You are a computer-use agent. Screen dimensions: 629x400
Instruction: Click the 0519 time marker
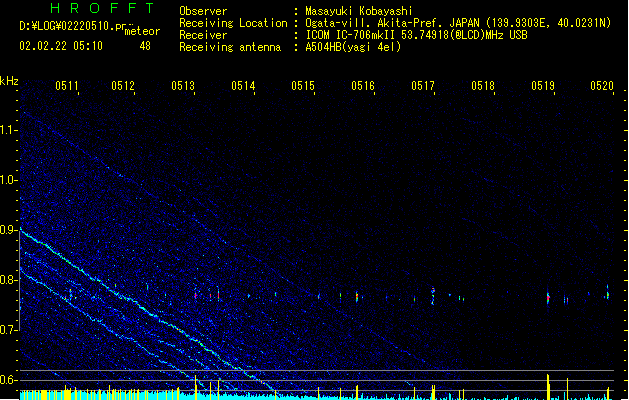pos(543,86)
